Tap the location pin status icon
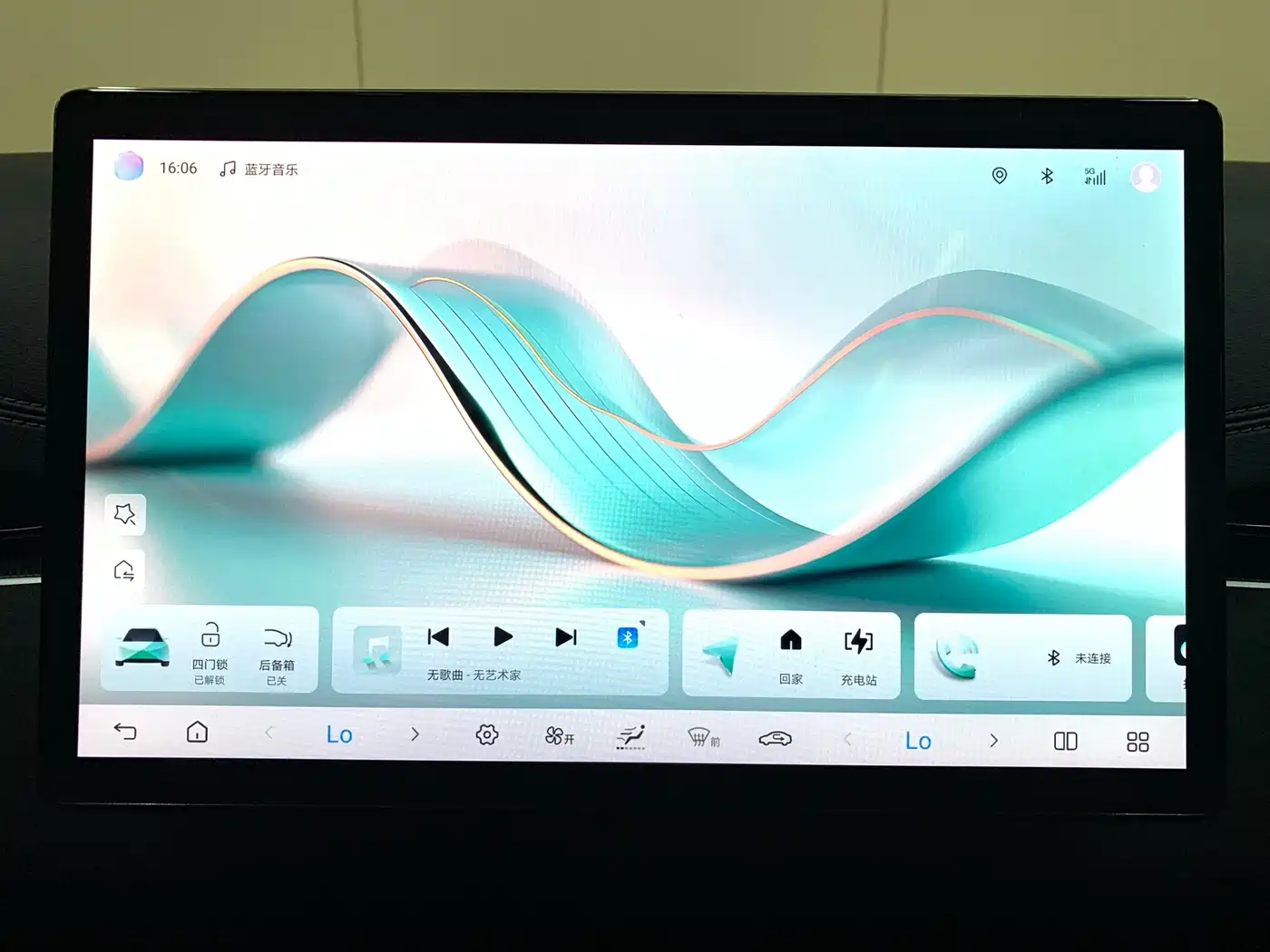 click(1000, 175)
